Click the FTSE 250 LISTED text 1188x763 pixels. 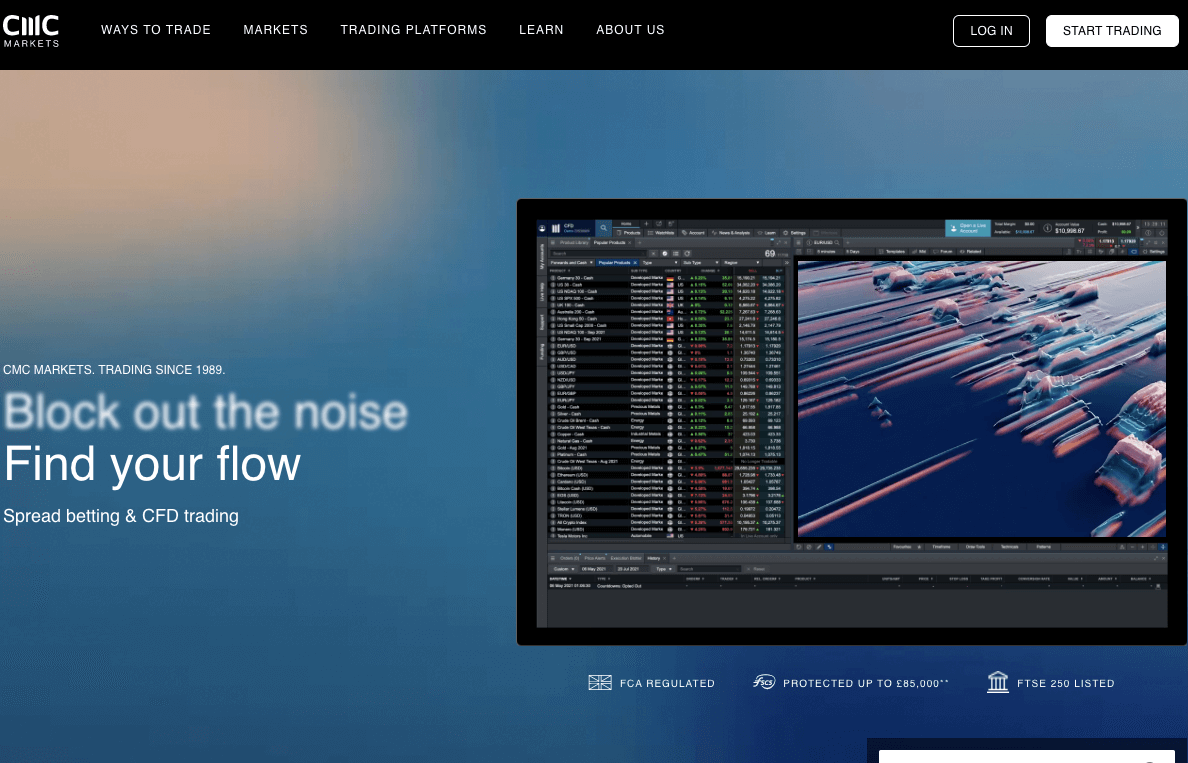1066,683
